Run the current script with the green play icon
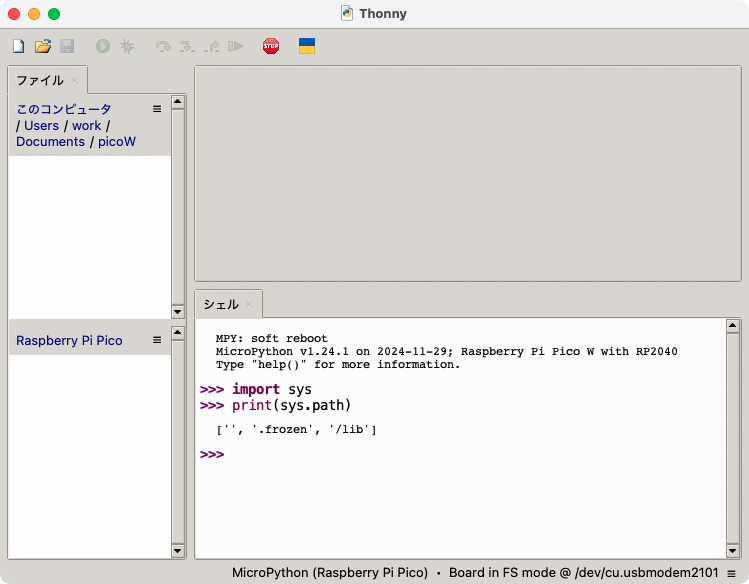Image resolution: width=749 pixels, height=584 pixels. click(x=103, y=46)
